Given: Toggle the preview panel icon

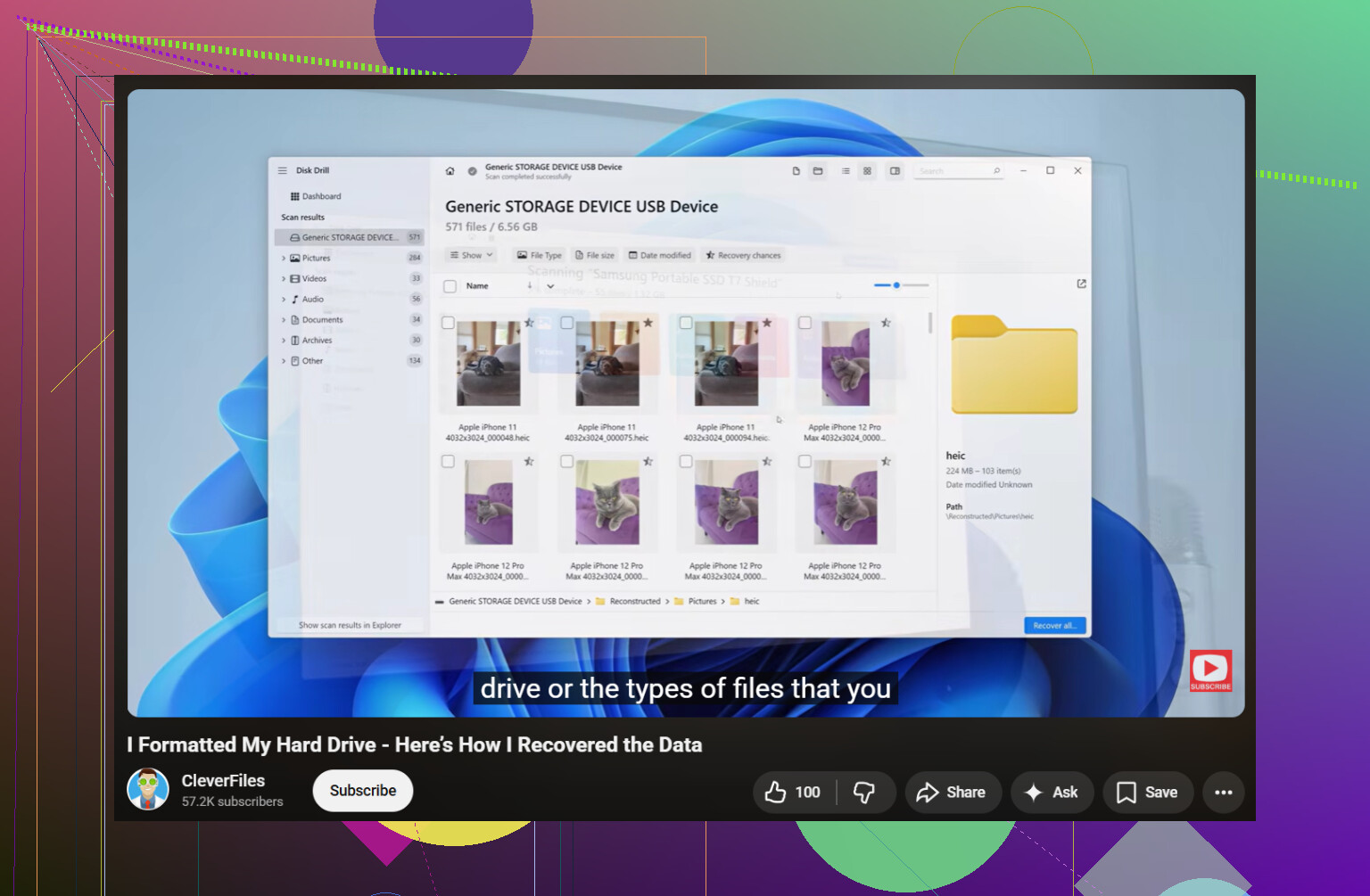Looking at the screenshot, I should 895,171.
